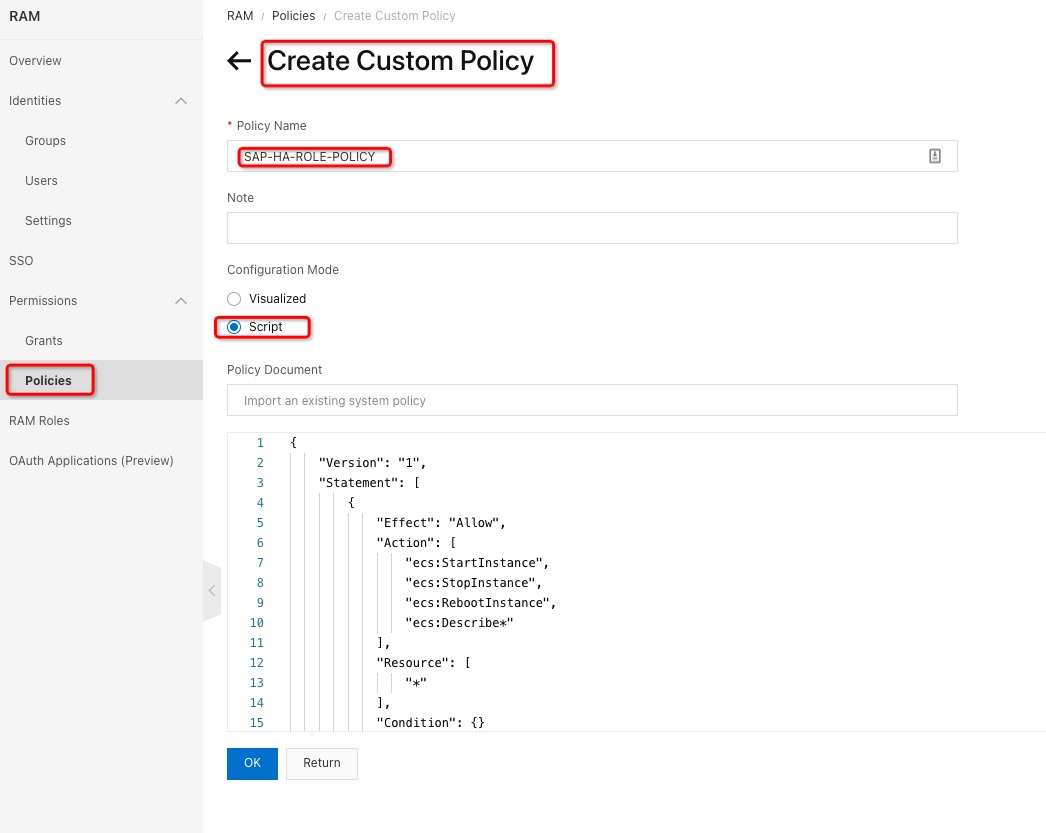This screenshot has width=1046, height=833.
Task: Open RAM Roles in the sidebar
Action: 39,420
